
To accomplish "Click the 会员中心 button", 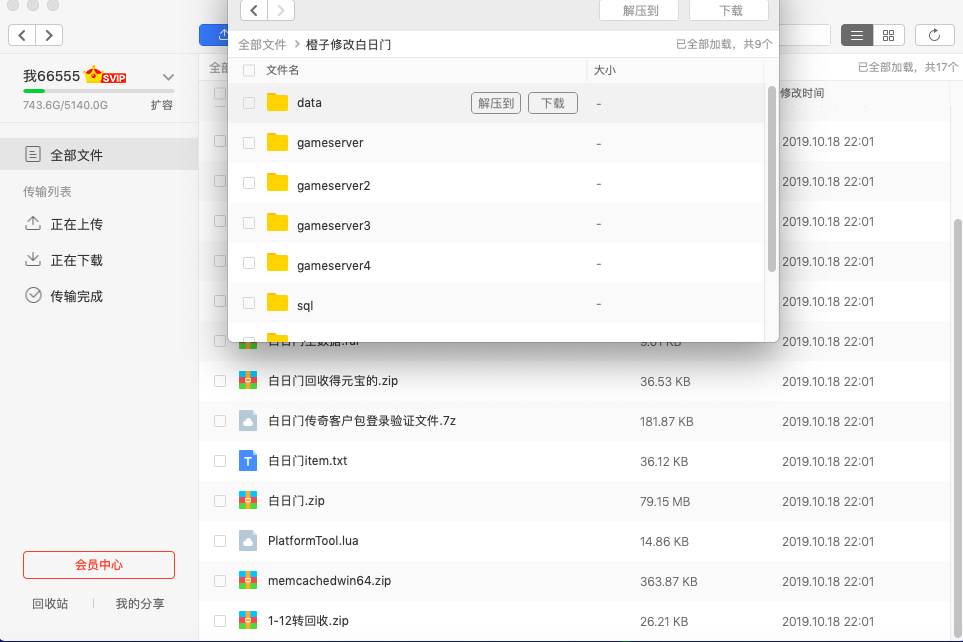I will click(99, 565).
